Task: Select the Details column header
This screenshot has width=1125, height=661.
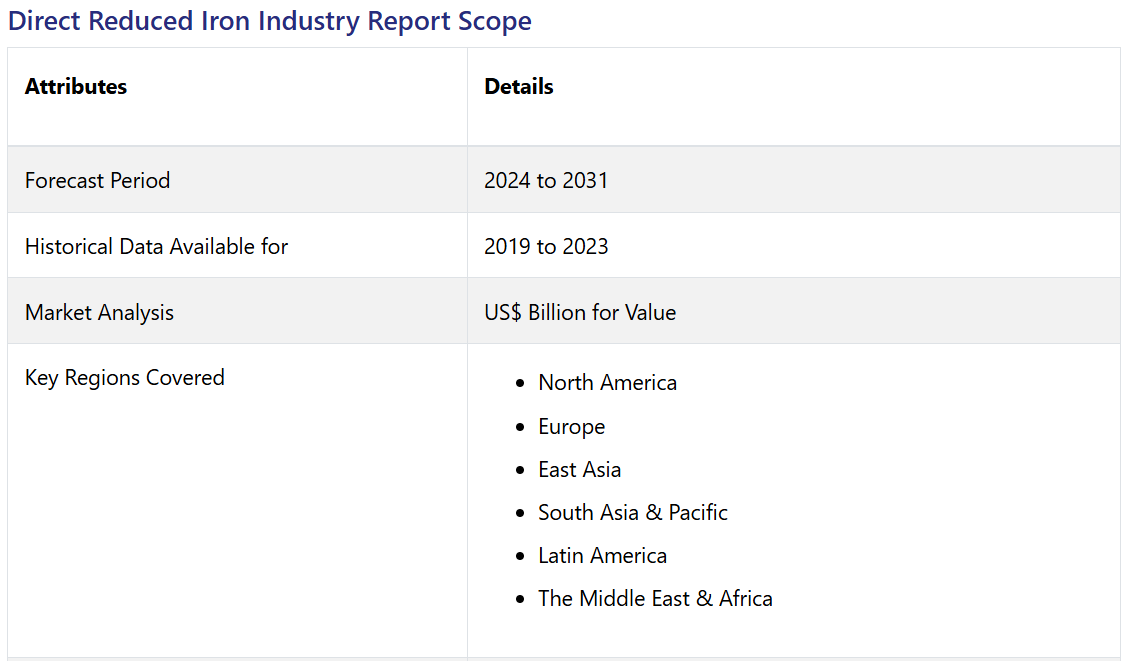Action: (518, 87)
